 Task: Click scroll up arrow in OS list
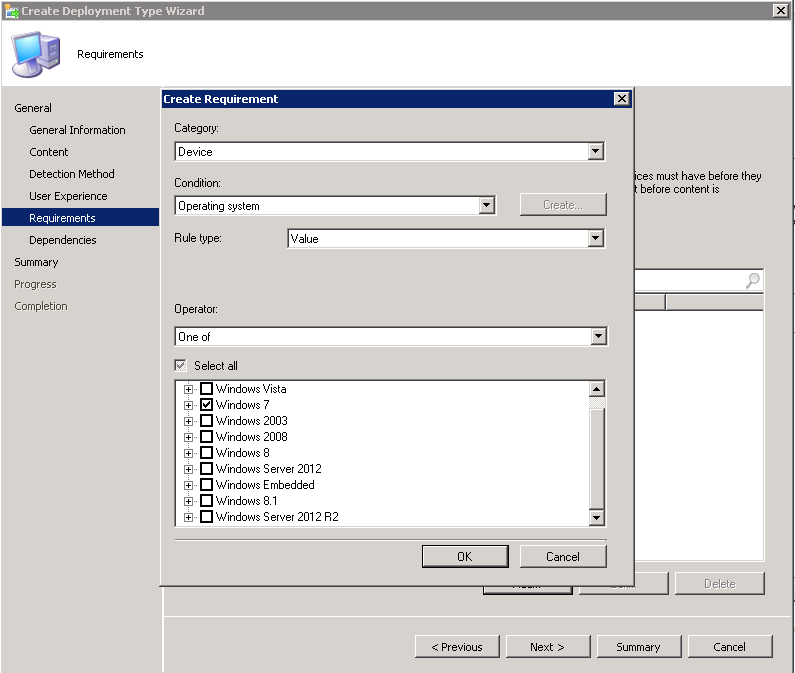[x=597, y=389]
